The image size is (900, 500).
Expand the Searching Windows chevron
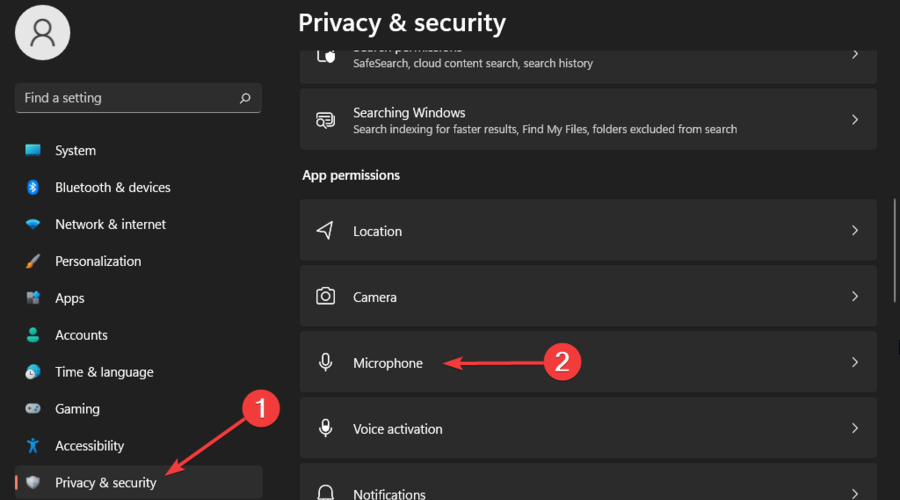[x=854, y=120]
